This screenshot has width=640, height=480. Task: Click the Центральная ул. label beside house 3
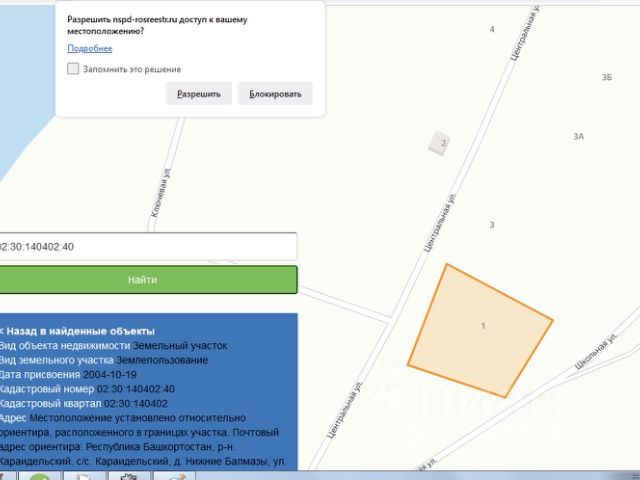coord(440,222)
